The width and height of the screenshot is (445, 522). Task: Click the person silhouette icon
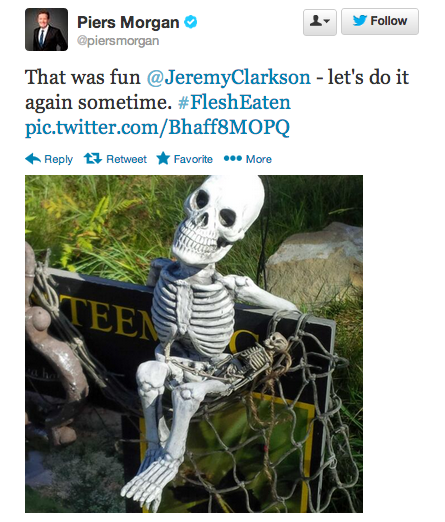316,21
